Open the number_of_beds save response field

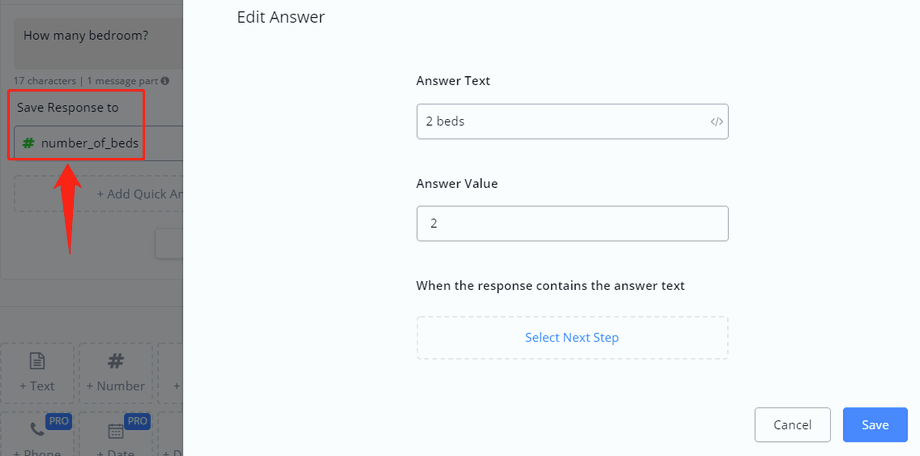click(x=90, y=143)
